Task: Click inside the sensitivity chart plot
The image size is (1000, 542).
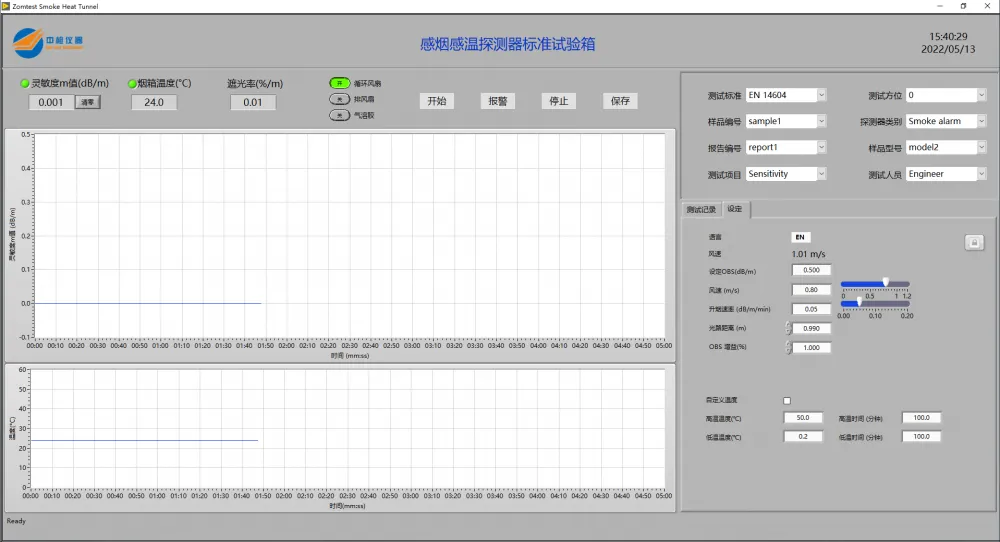Action: (x=349, y=236)
